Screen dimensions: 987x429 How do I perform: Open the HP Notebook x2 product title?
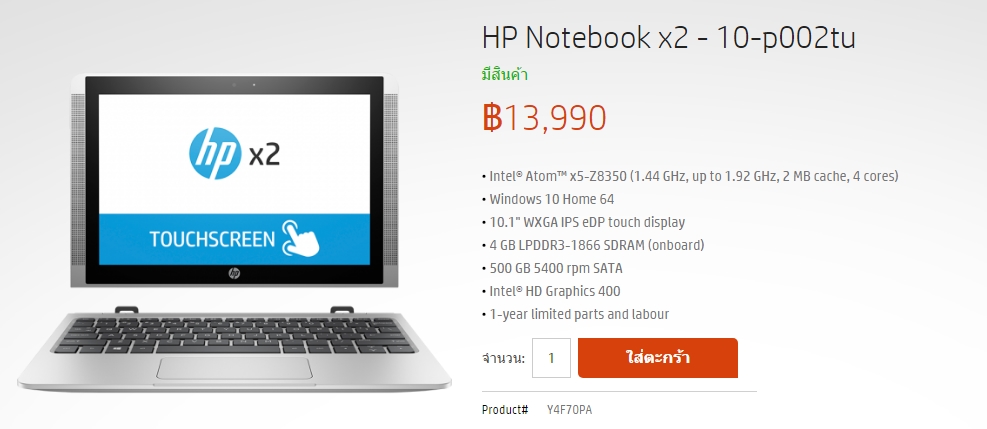[x=668, y=37]
